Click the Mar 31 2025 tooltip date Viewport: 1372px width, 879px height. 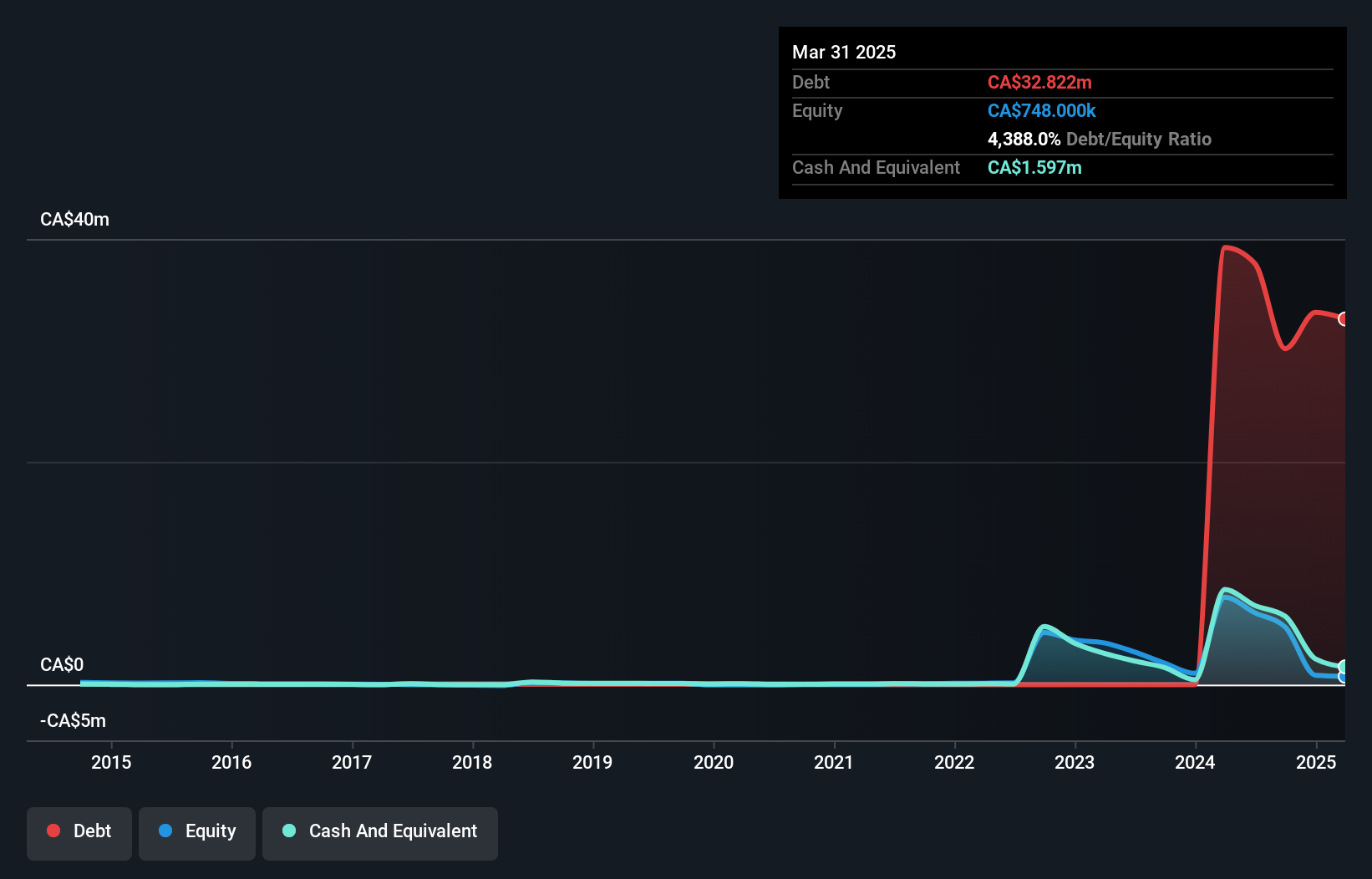pyautogui.click(x=844, y=52)
